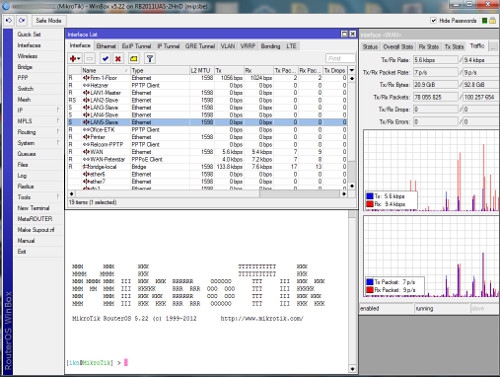Toggle the Hide Passwords checkbox
The height and width of the screenshot is (377, 500).
[433, 21]
